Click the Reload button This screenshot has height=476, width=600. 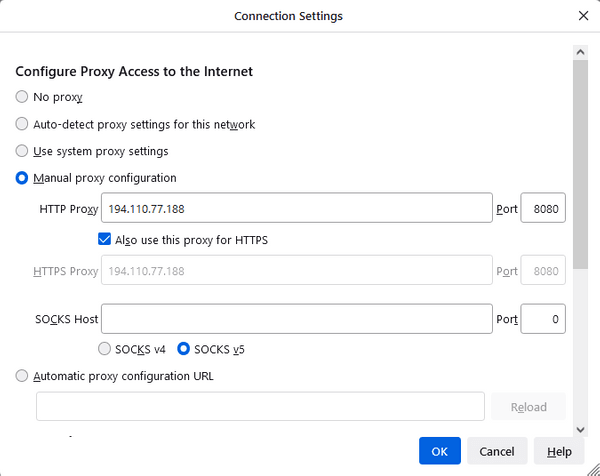[528, 406]
